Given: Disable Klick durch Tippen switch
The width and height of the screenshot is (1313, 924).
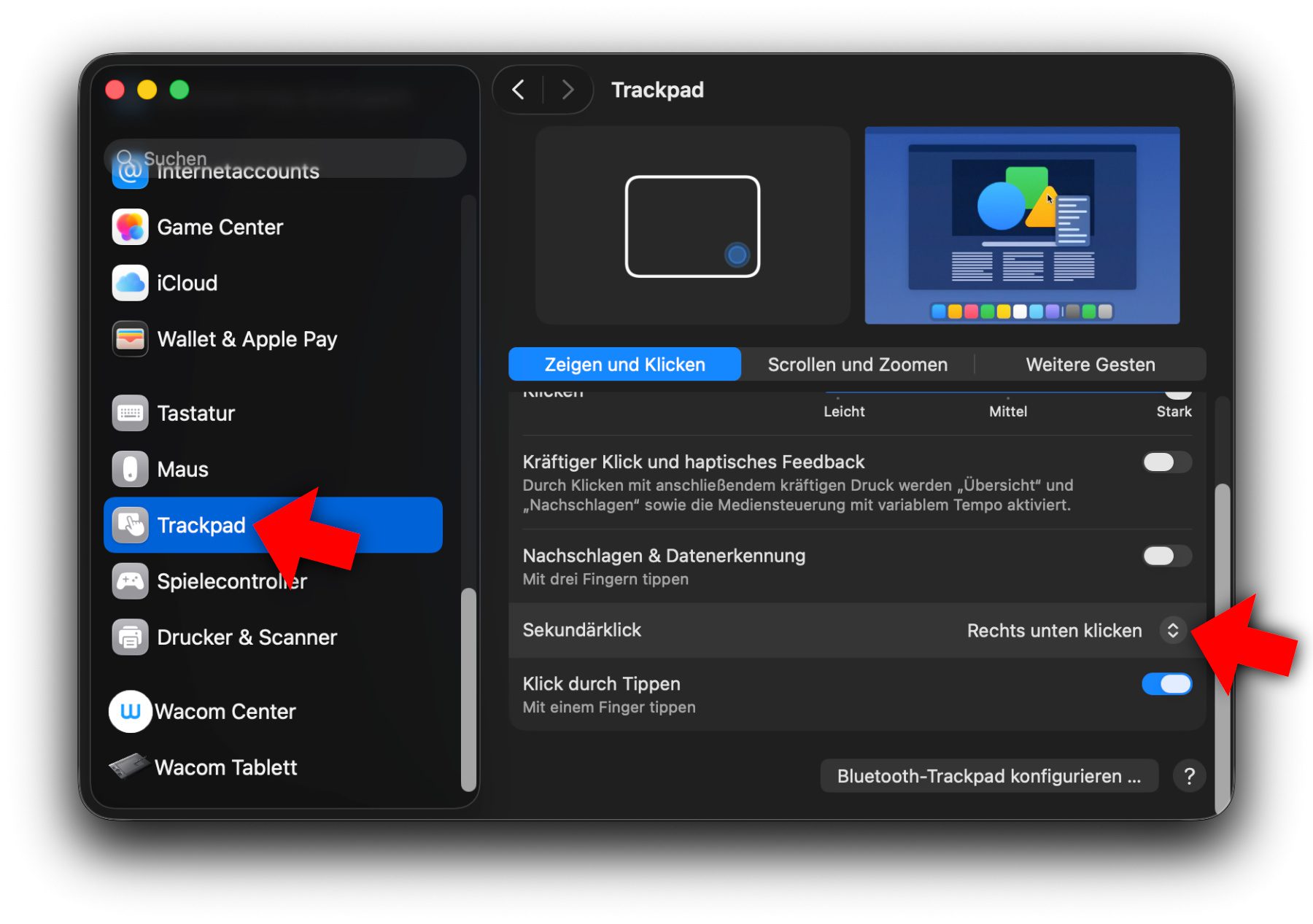Looking at the screenshot, I should point(1166,684).
